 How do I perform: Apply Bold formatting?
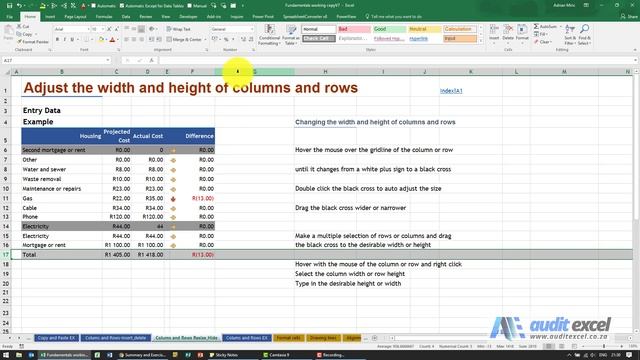[x=57, y=40]
